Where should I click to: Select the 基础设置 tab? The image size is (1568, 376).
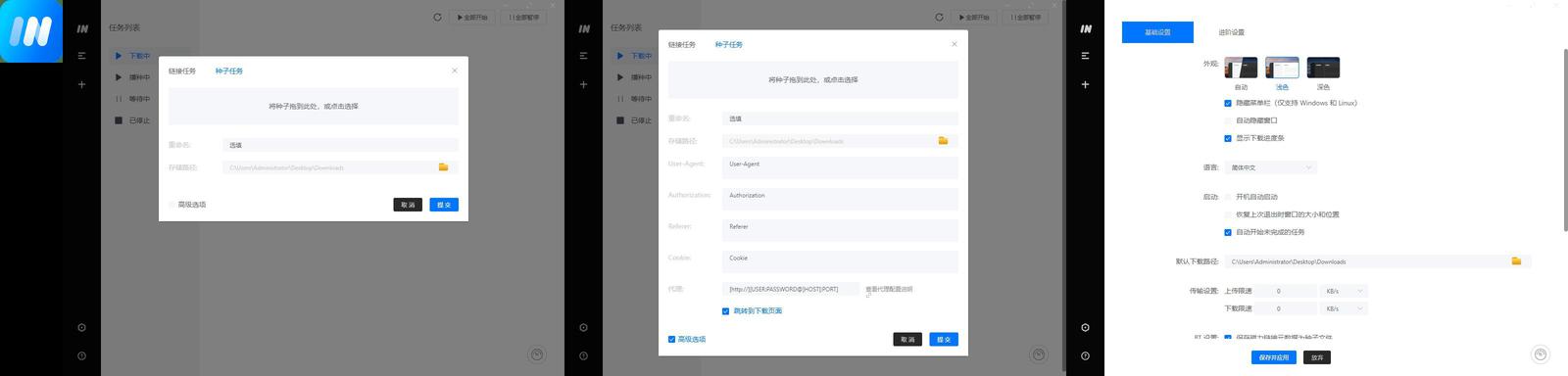click(x=1157, y=32)
